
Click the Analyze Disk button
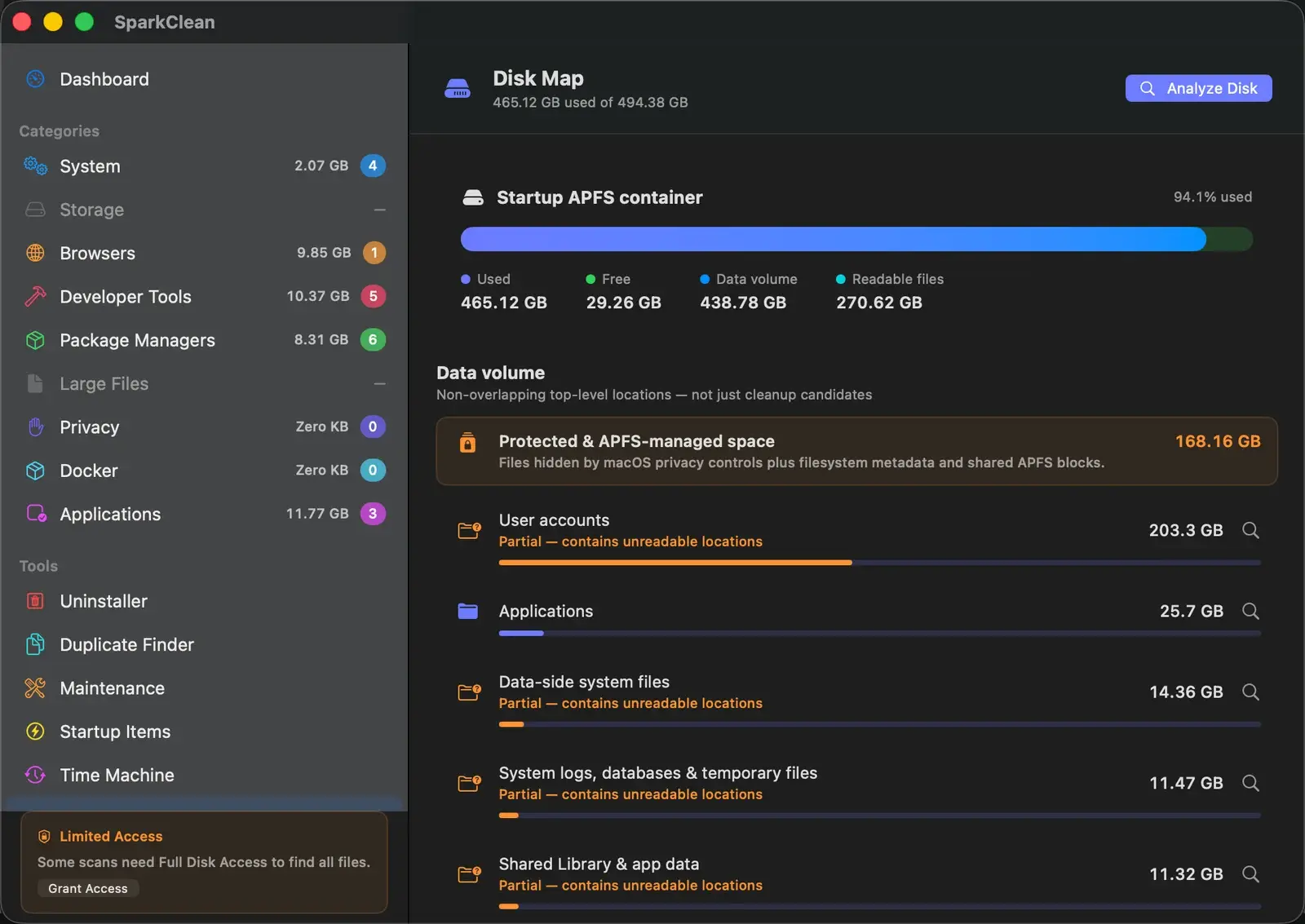click(1198, 88)
